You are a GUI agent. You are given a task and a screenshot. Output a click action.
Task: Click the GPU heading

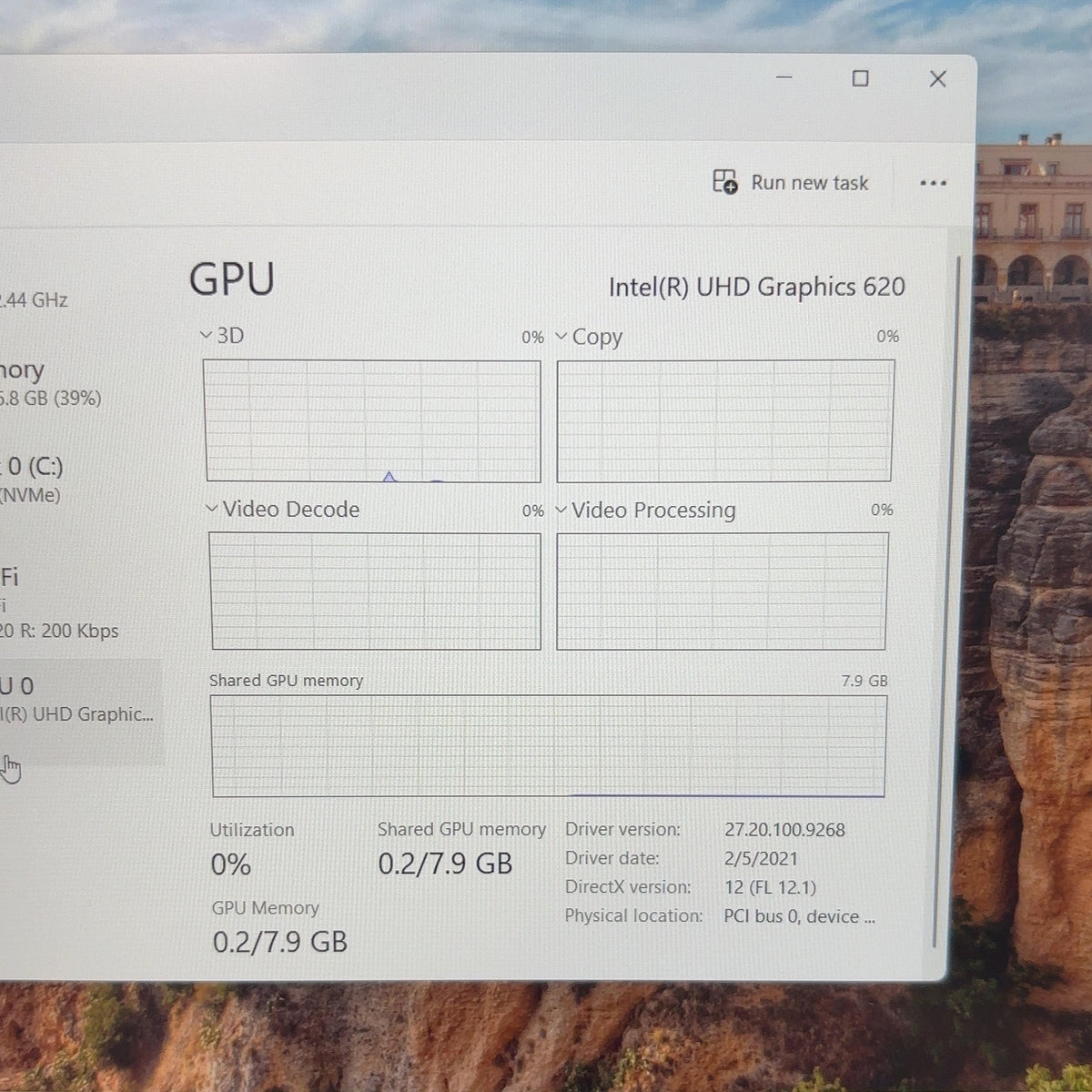coord(232,279)
